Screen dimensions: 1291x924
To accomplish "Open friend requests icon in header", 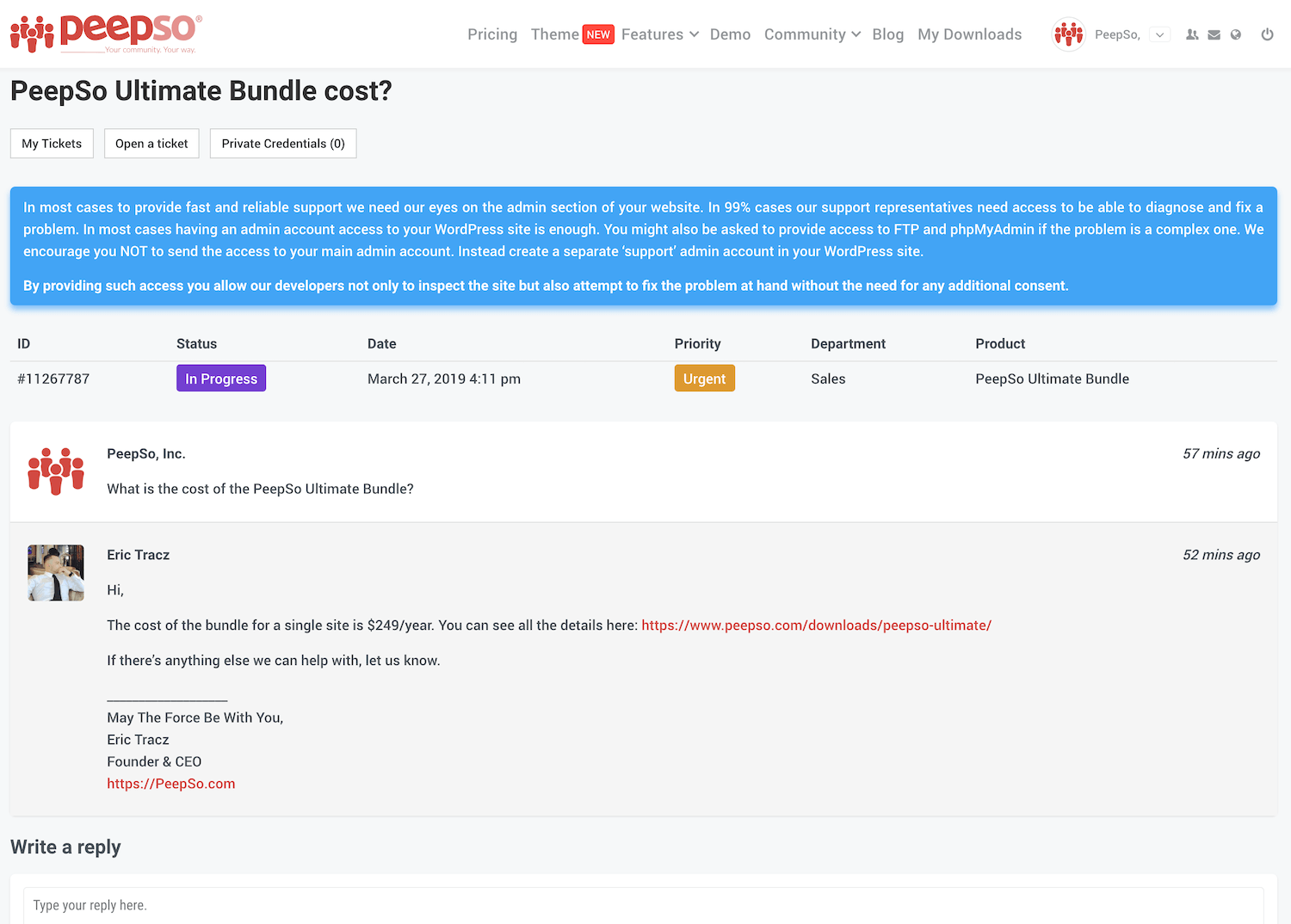I will (x=1192, y=35).
